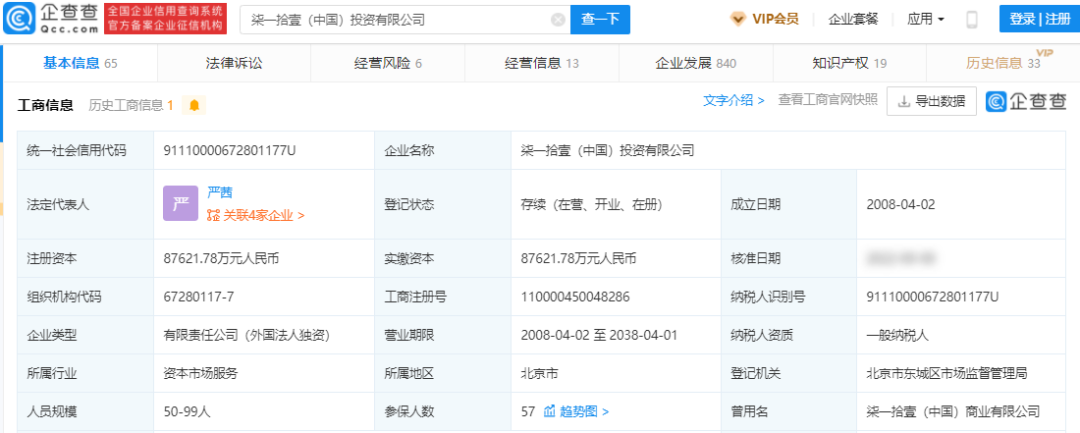Screen dimensions: 1080x433
Task: Click 有限责任公司（外国法人独资）text
Action: pos(247,335)
